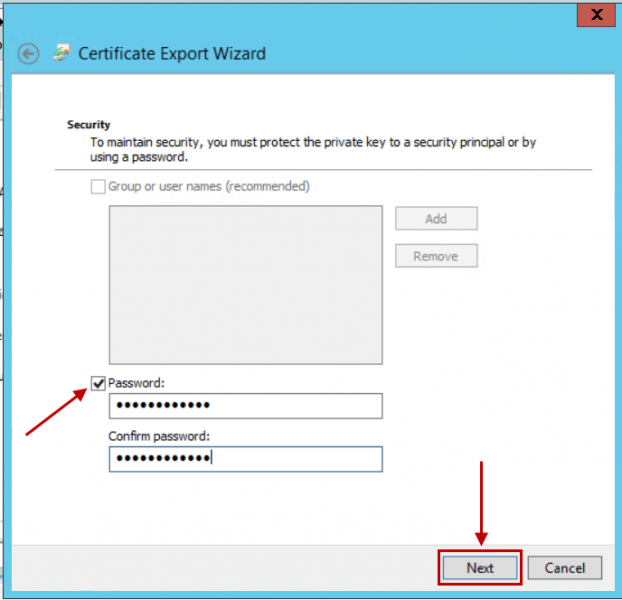Click the blue window title bar
This screenshot has width=622, height=600.
click(300, 14)
